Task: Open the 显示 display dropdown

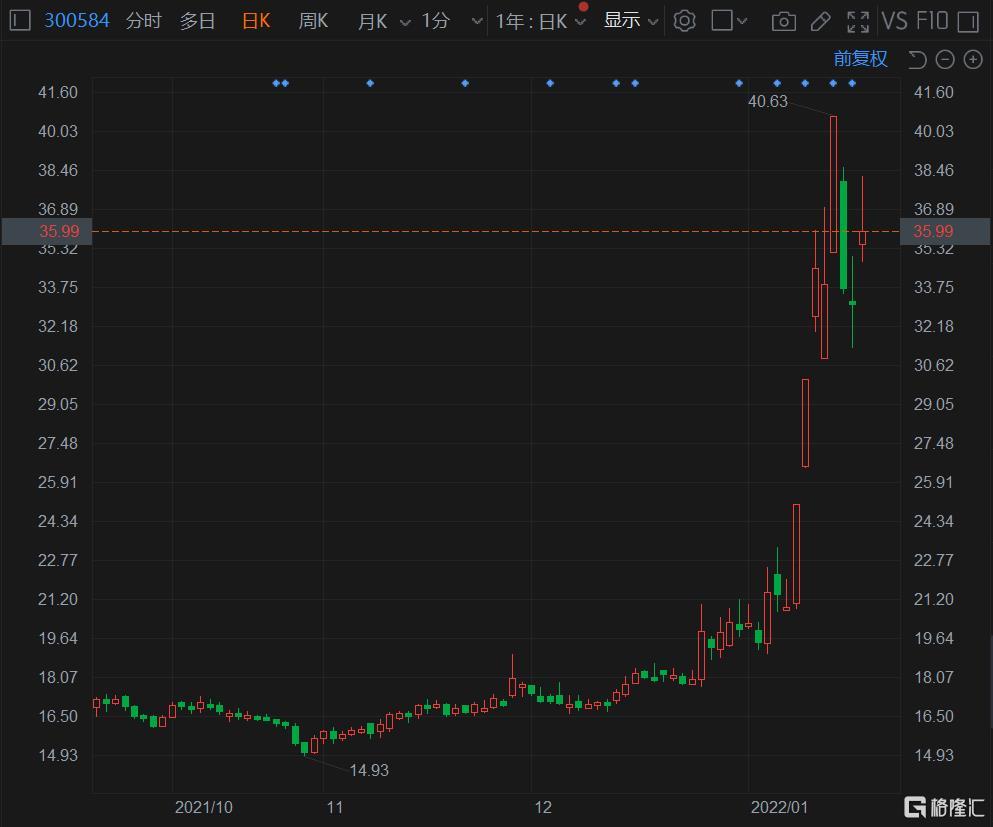Action: [631, 21]
